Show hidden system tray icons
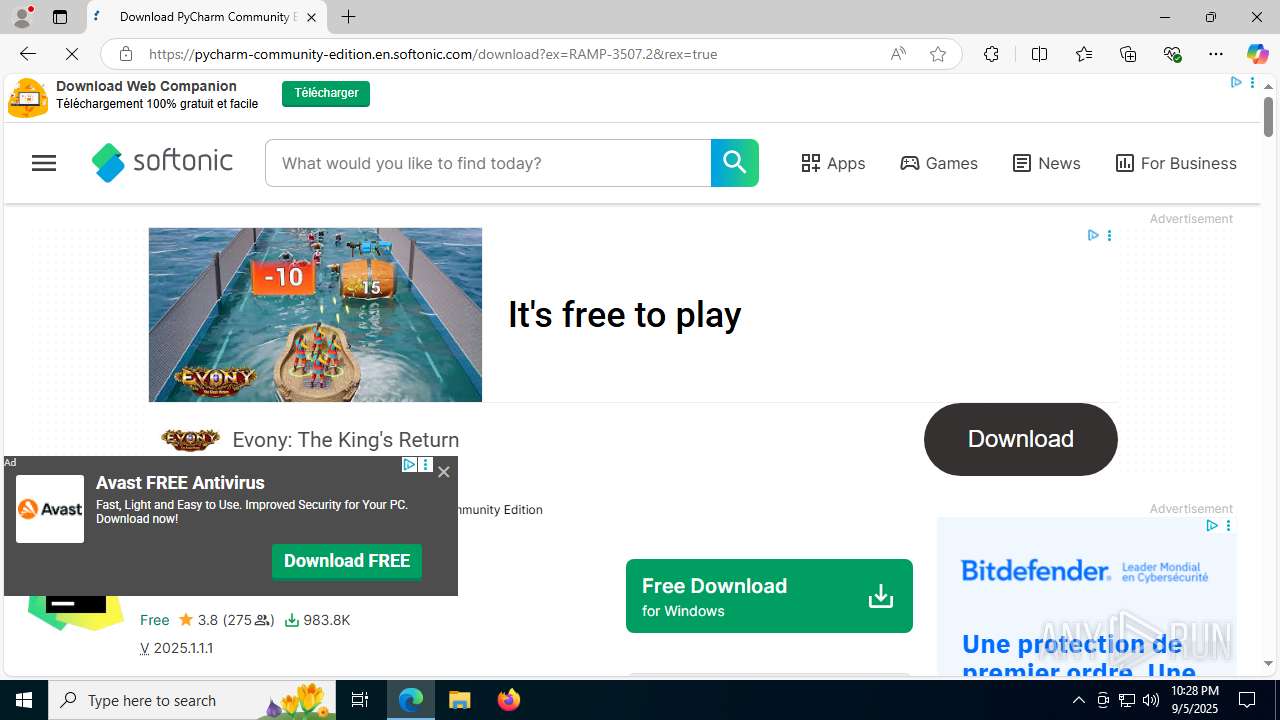This screenshot has width=1280, height=720. [x=1078, y=700]
